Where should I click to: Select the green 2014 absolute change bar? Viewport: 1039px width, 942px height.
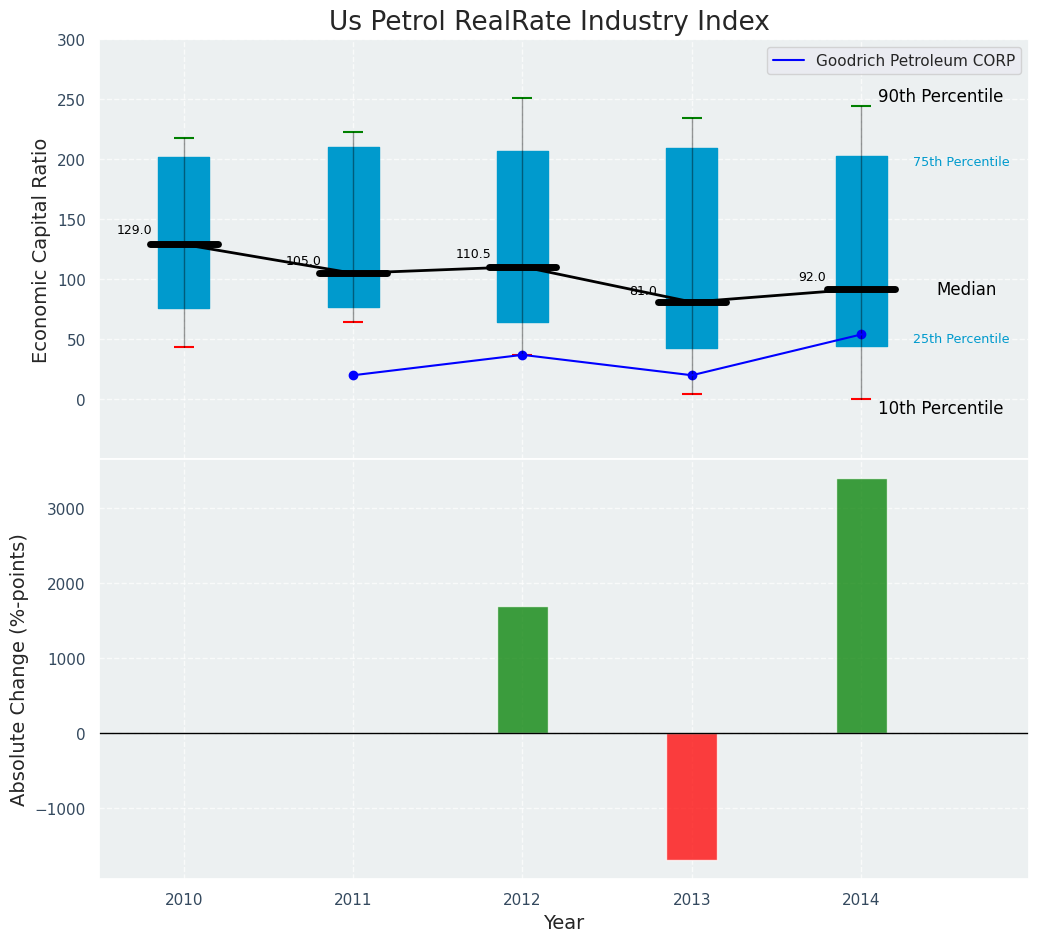point(861,605)
